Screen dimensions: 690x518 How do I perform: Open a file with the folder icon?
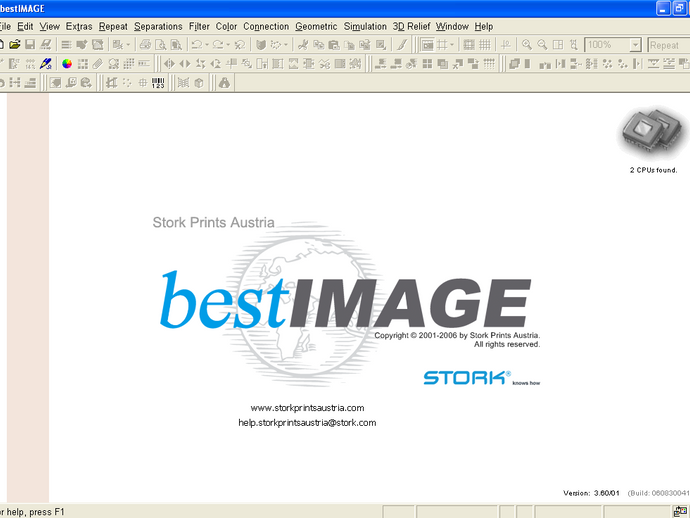coord(15,44)
